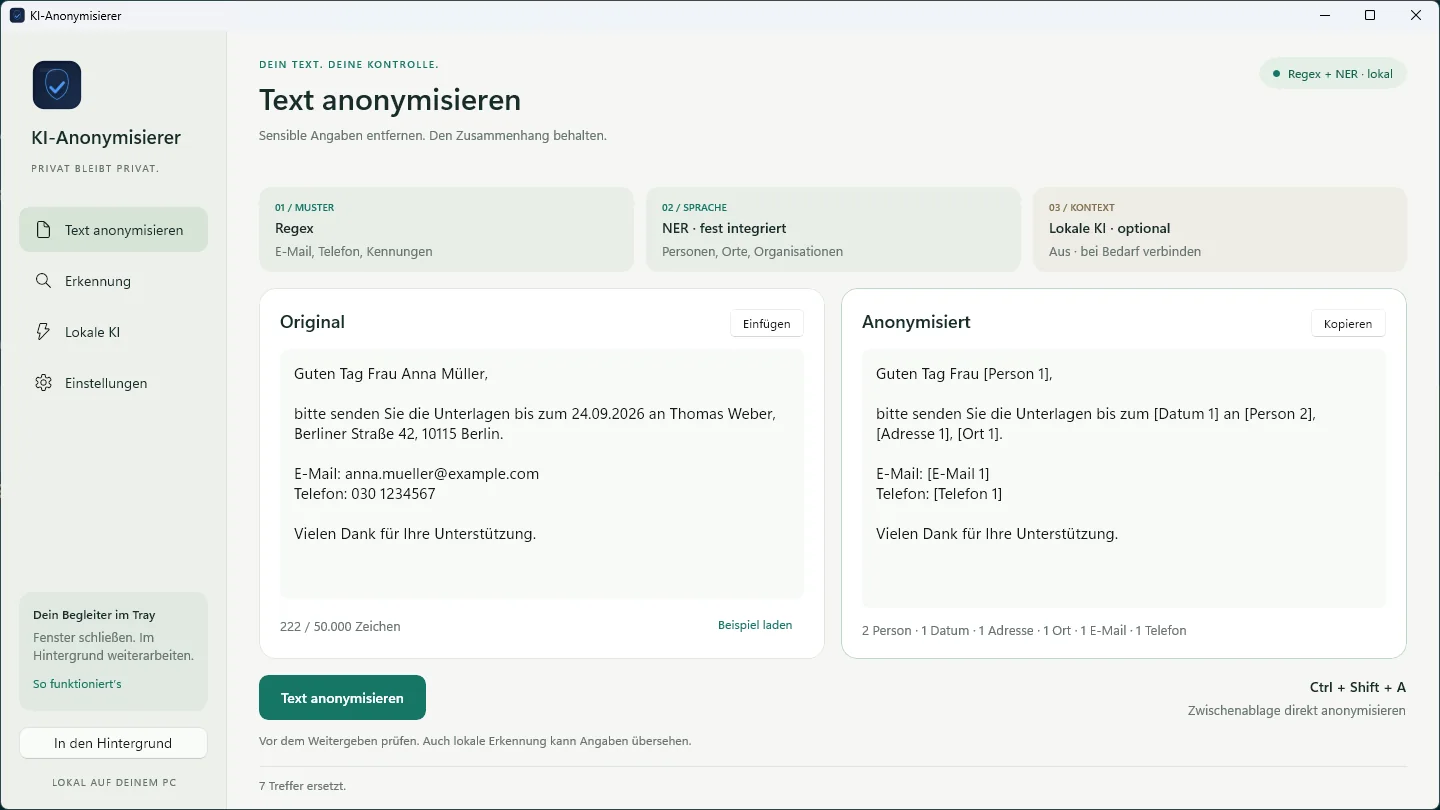This screenshot has height=810, width=1440.
Task: Close the KI-Anonymisierer window
Action: click(x=1416, y=15)
